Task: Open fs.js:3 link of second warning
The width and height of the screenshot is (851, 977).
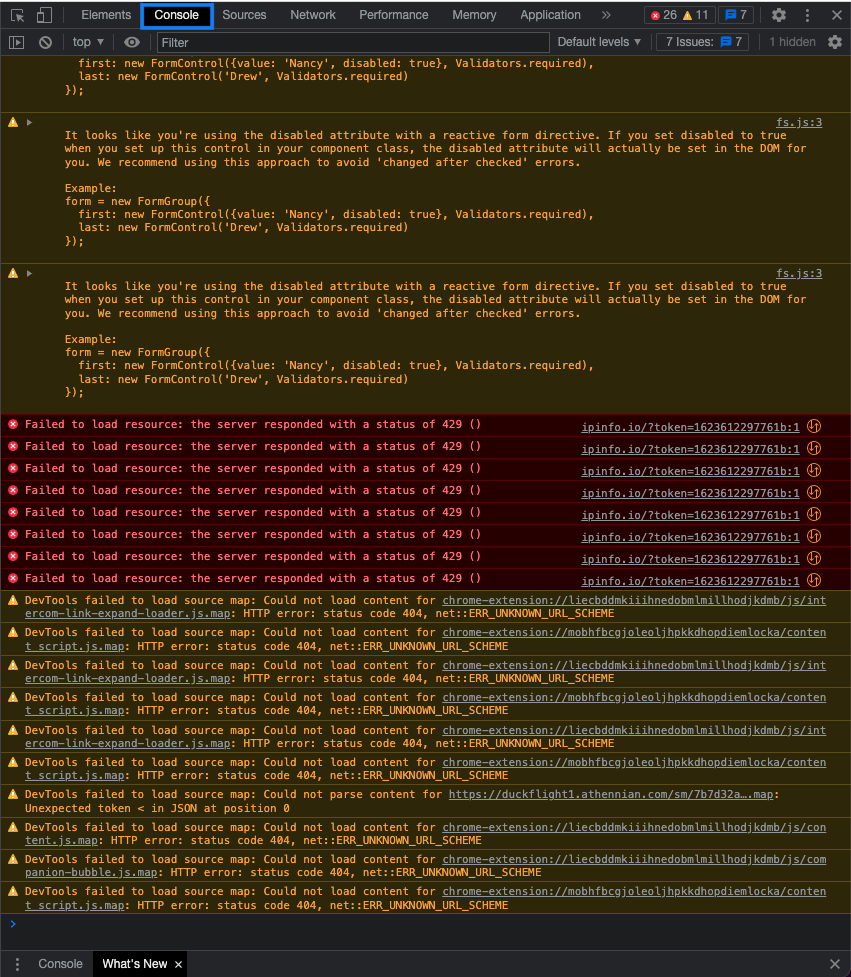Action: coord(799,274)
